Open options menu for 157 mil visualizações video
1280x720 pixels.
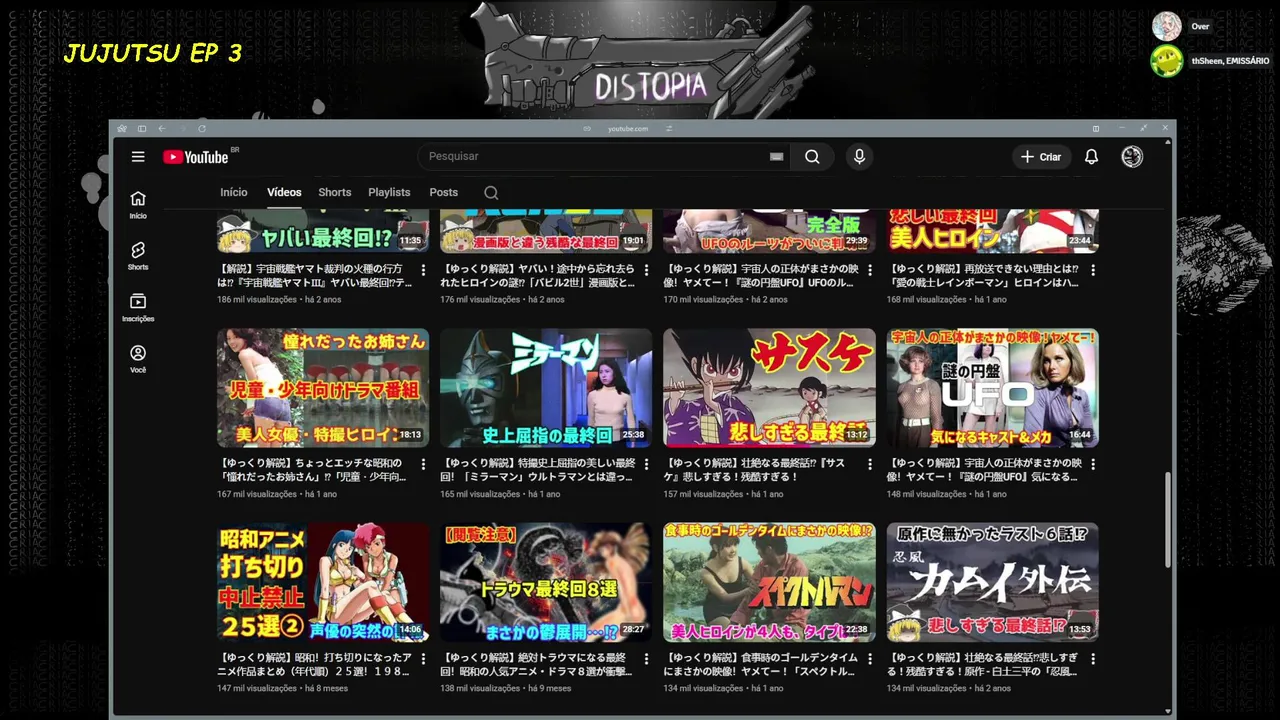coord(869,464)
